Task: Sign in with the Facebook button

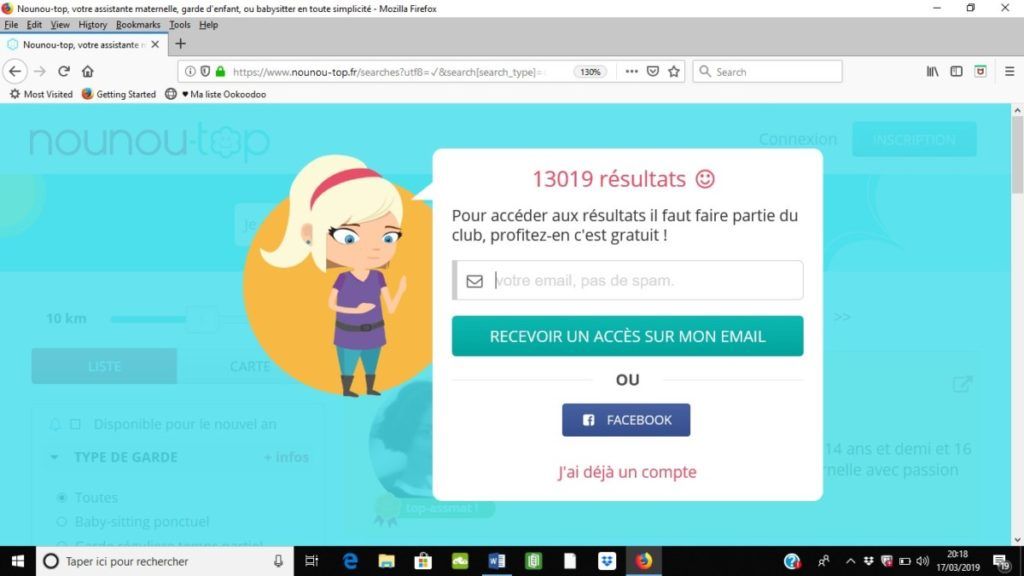Action: (626, 420)
